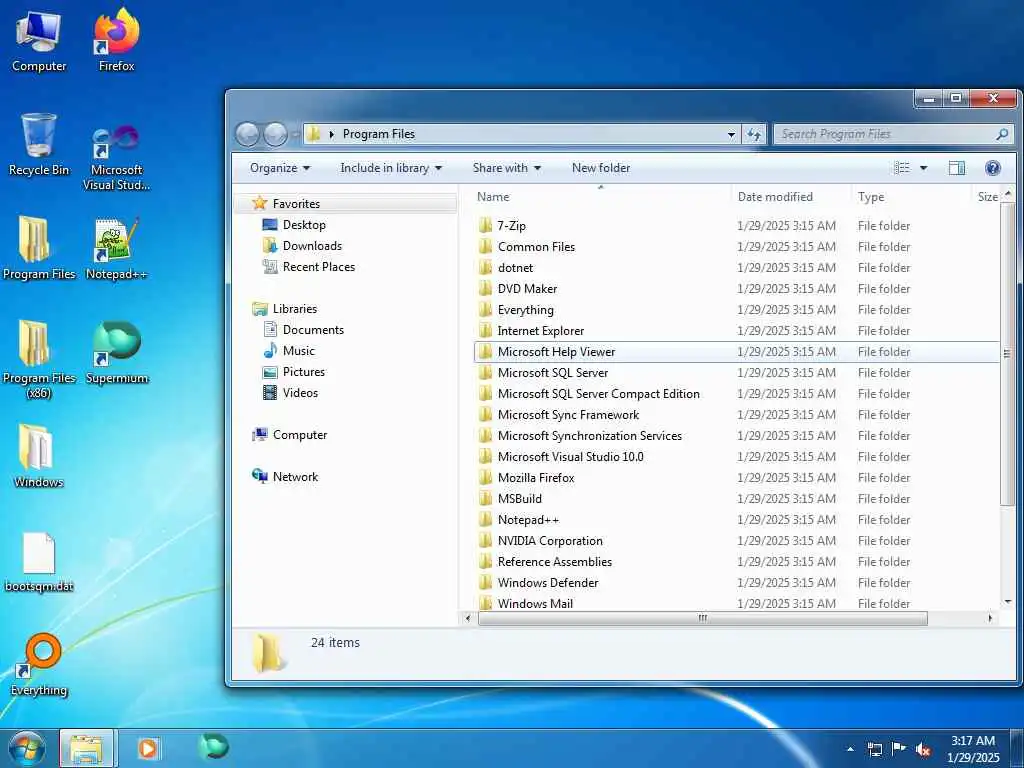The height and width of the screenshot is (768, 1024).
Task: Select the Supermium desktop shortcut
Action: click(x=116, y=353)
